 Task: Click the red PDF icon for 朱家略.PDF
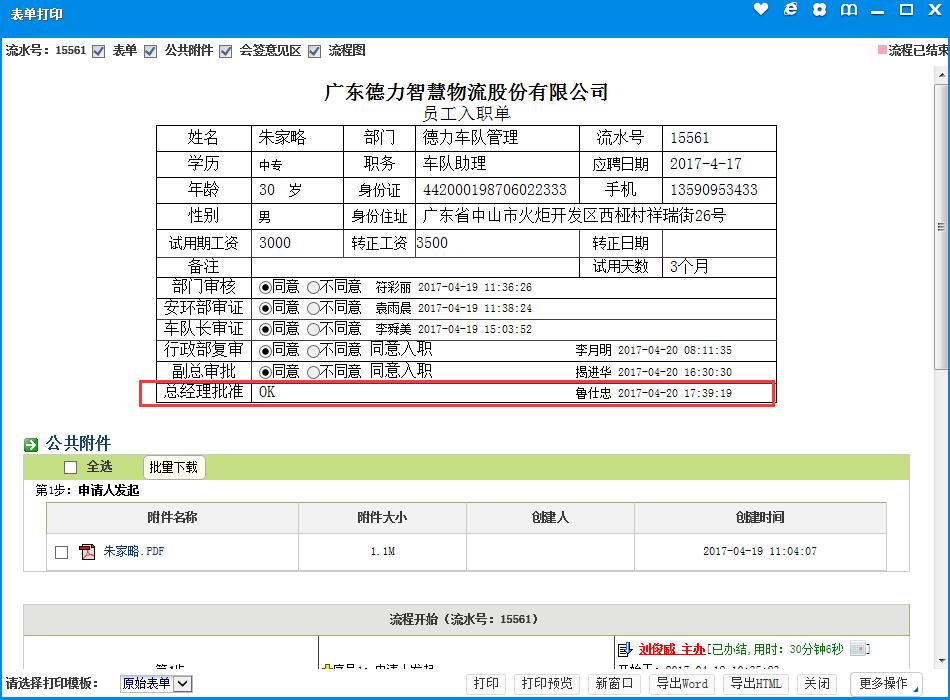88,551
